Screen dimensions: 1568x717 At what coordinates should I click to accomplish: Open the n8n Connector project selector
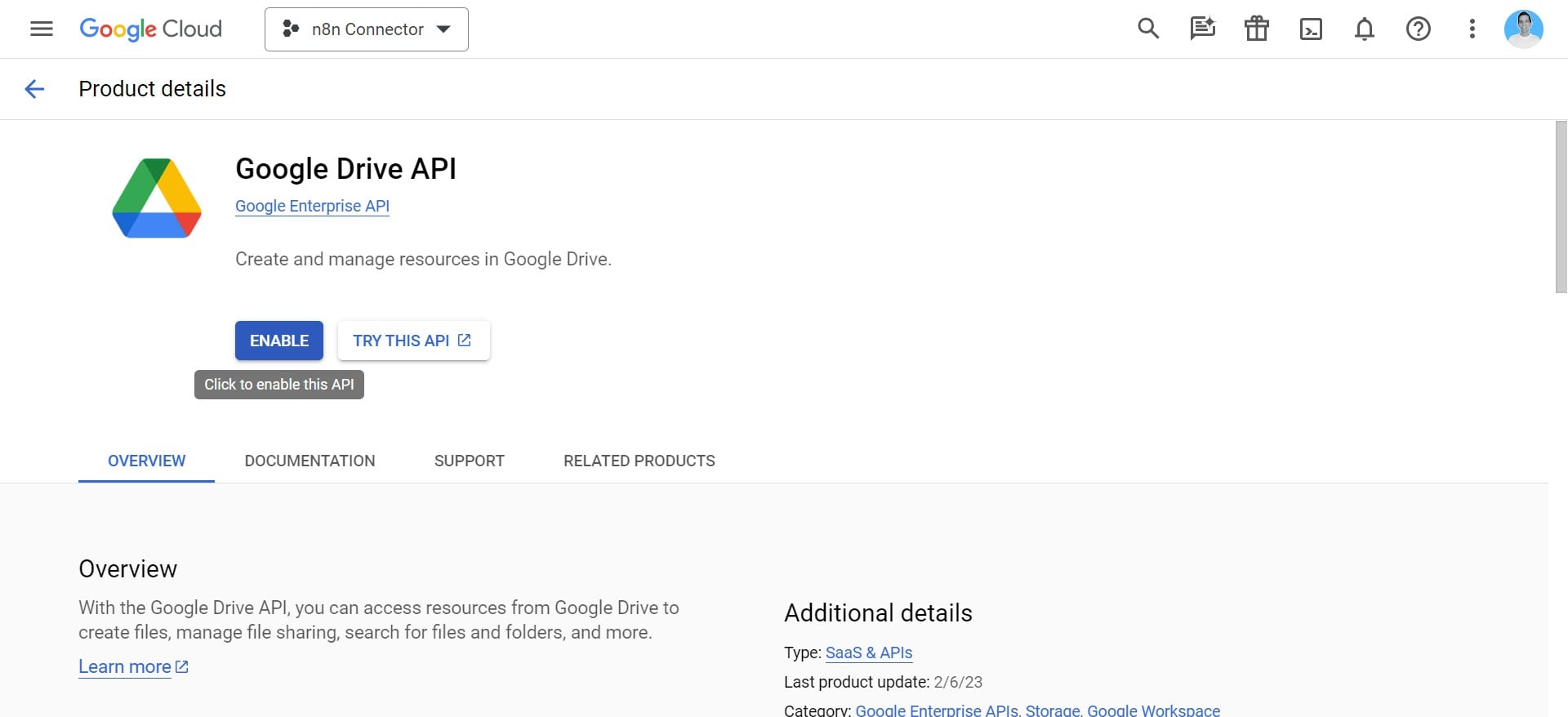click(367, 29)
